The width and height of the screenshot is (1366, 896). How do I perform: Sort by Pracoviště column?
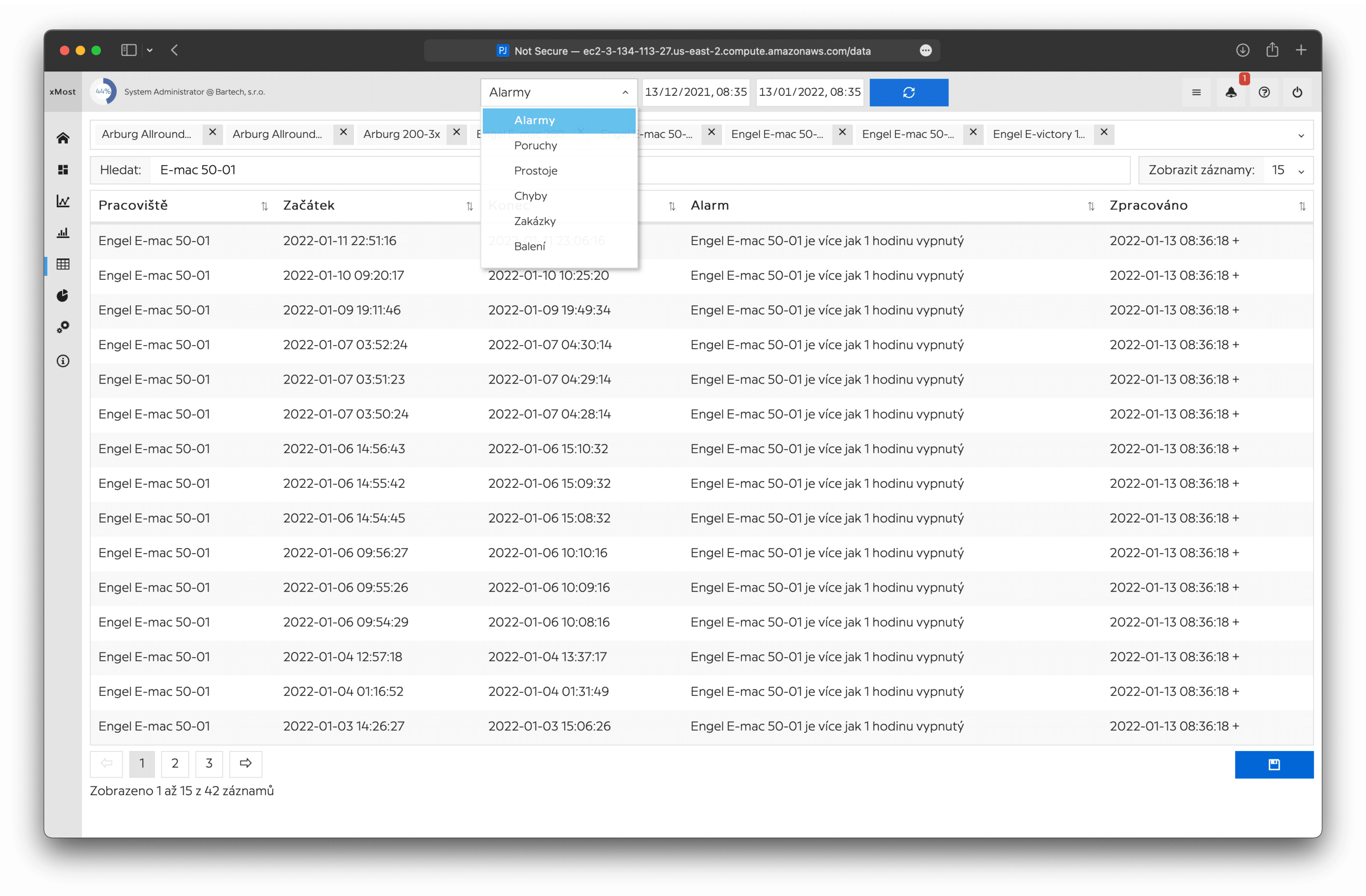tap(265, 206)
